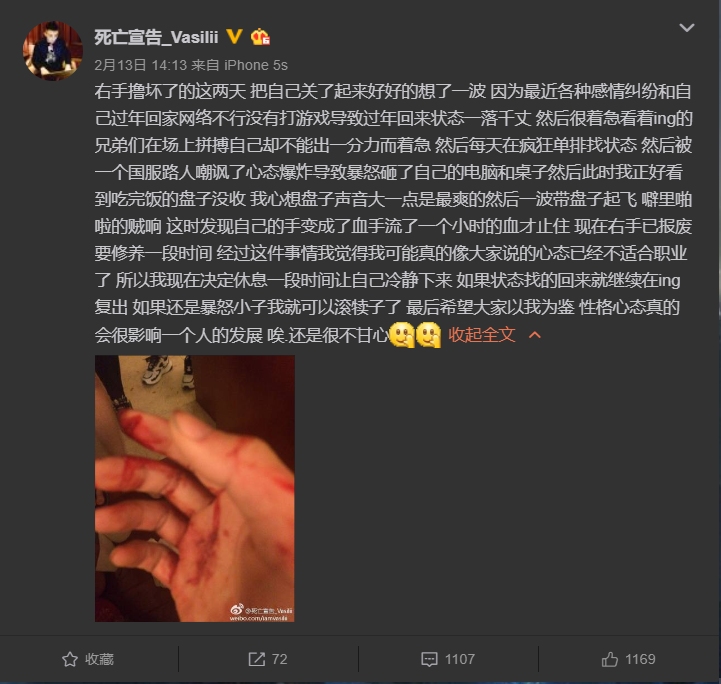Click the repost share icon
721x684 pixels.
257,659
